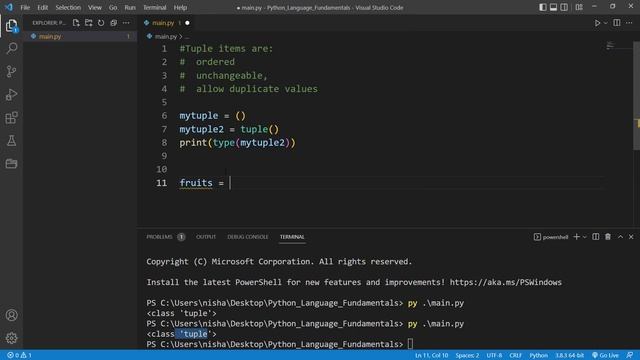Place cursor in mytuple2 = tuple() line
This screenshot has width=640, height=360.
[x=229, y=129]
